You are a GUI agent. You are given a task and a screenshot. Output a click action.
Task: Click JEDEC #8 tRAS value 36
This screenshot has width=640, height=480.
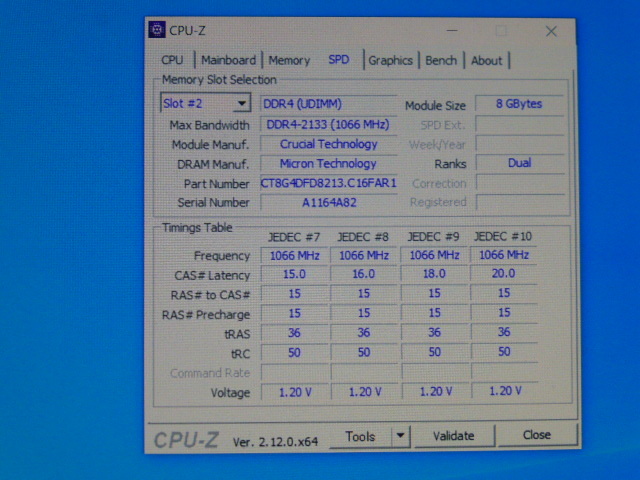click(364, 332)
